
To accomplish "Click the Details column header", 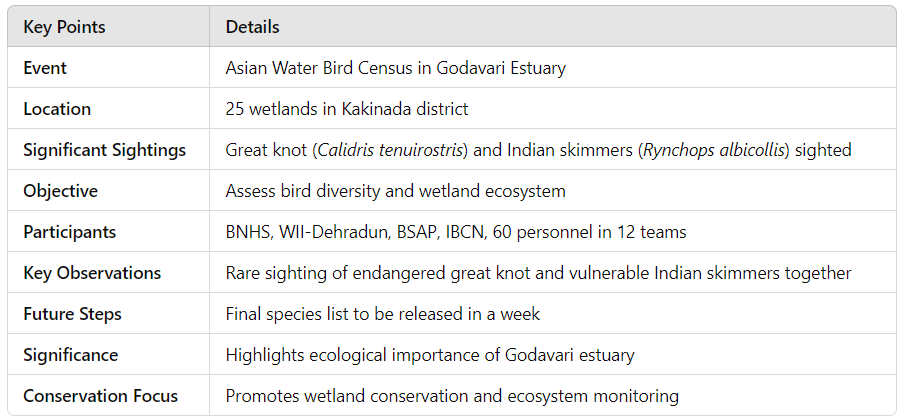I will (252, 27).
